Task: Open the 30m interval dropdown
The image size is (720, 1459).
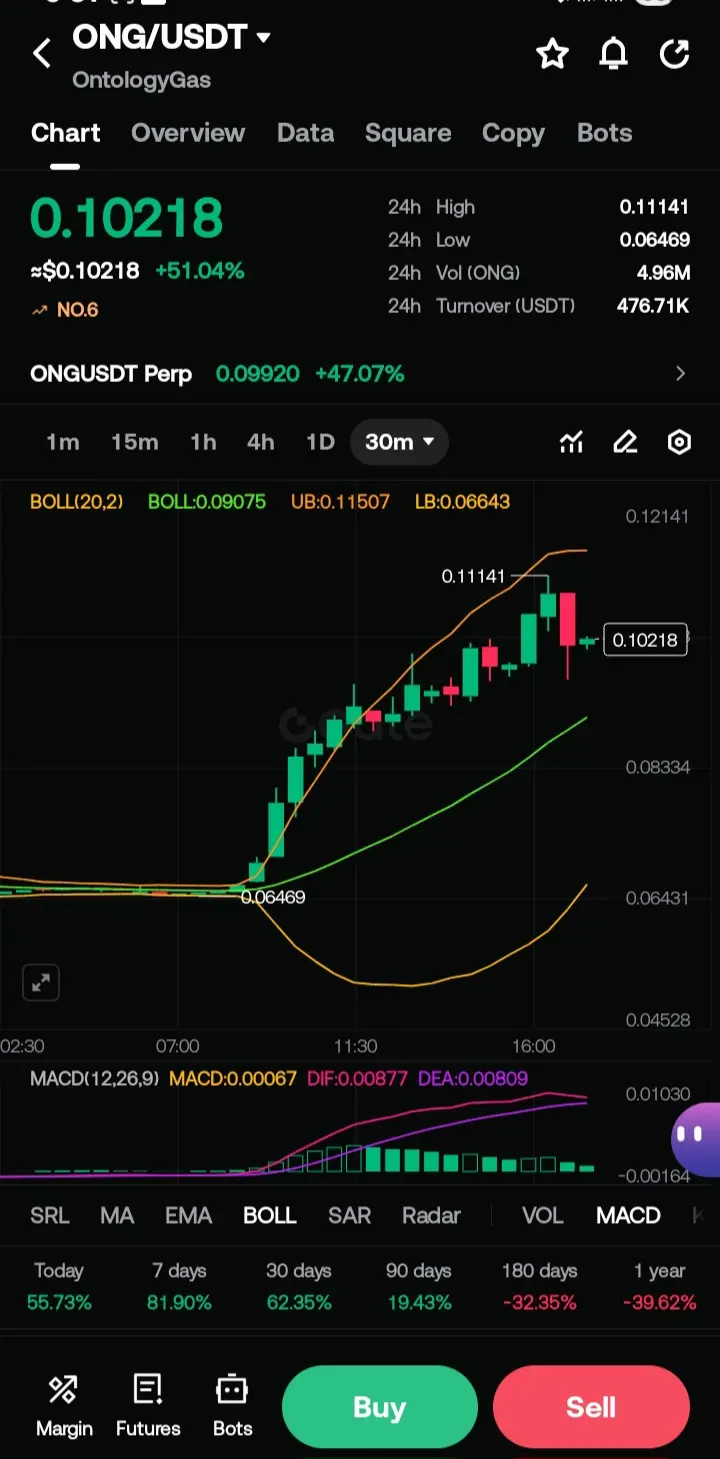Action: click(x=399, y=442)
